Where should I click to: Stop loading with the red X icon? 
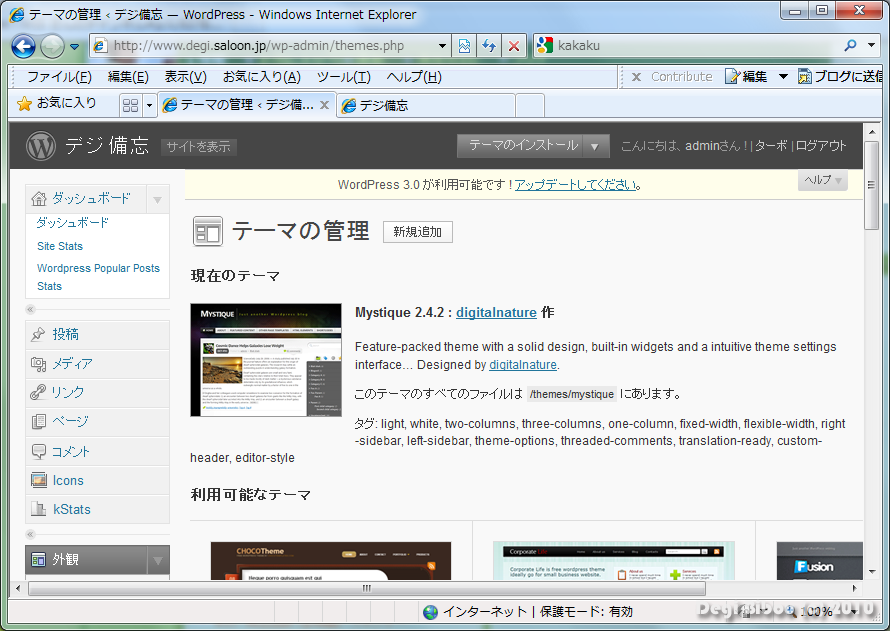514,46
